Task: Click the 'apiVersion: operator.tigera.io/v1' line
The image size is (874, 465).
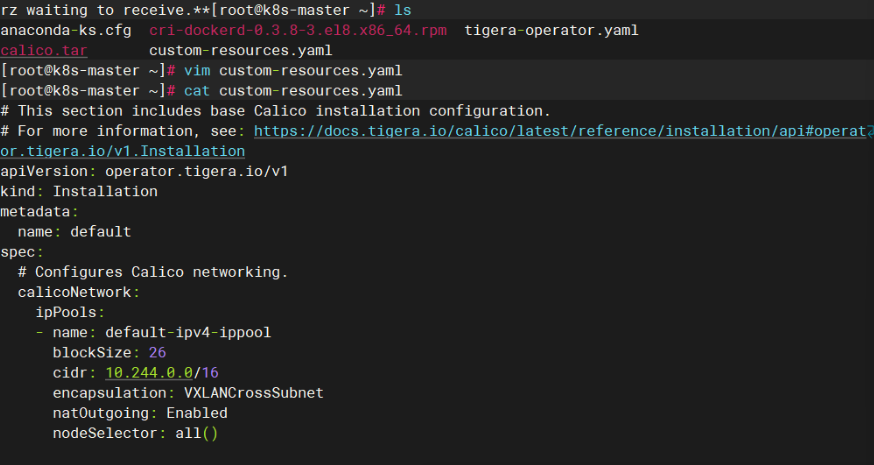Action: point(144,171)
